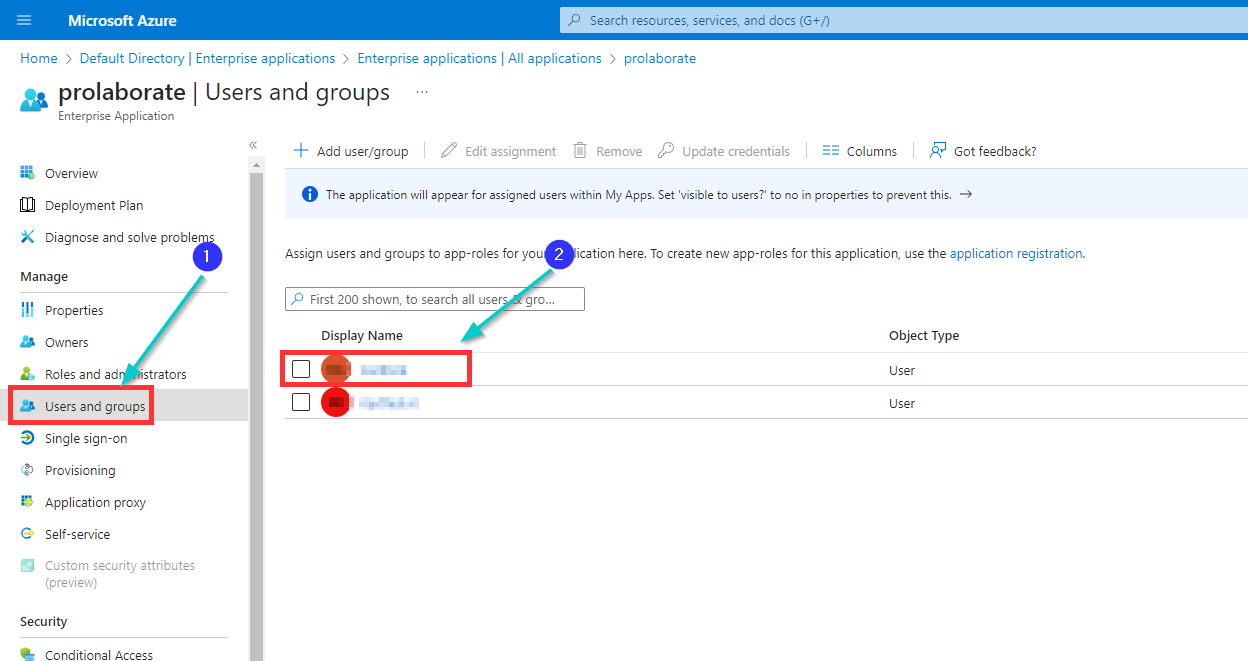1248x661 pixels.
Task: Click the key icon for Update credentials
Action: pyautogui.click(x=666, y=151)
